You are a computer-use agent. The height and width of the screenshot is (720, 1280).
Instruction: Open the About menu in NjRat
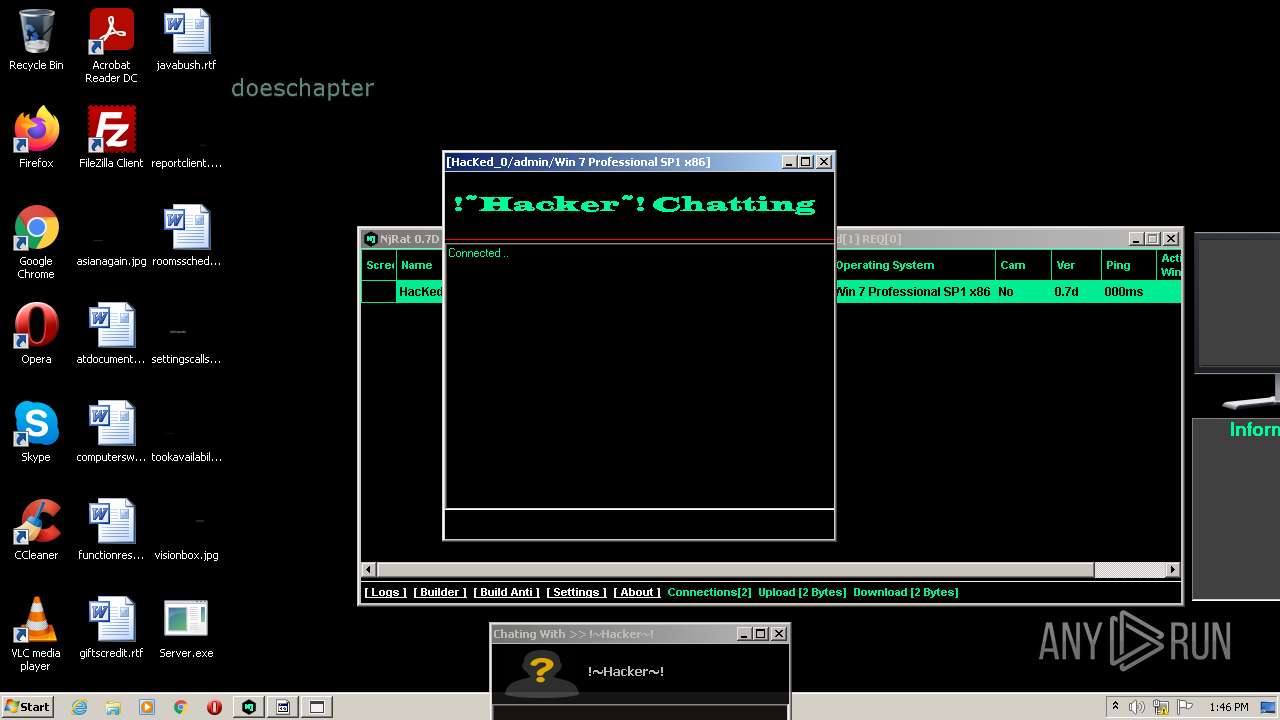click(x=637, y=592)
